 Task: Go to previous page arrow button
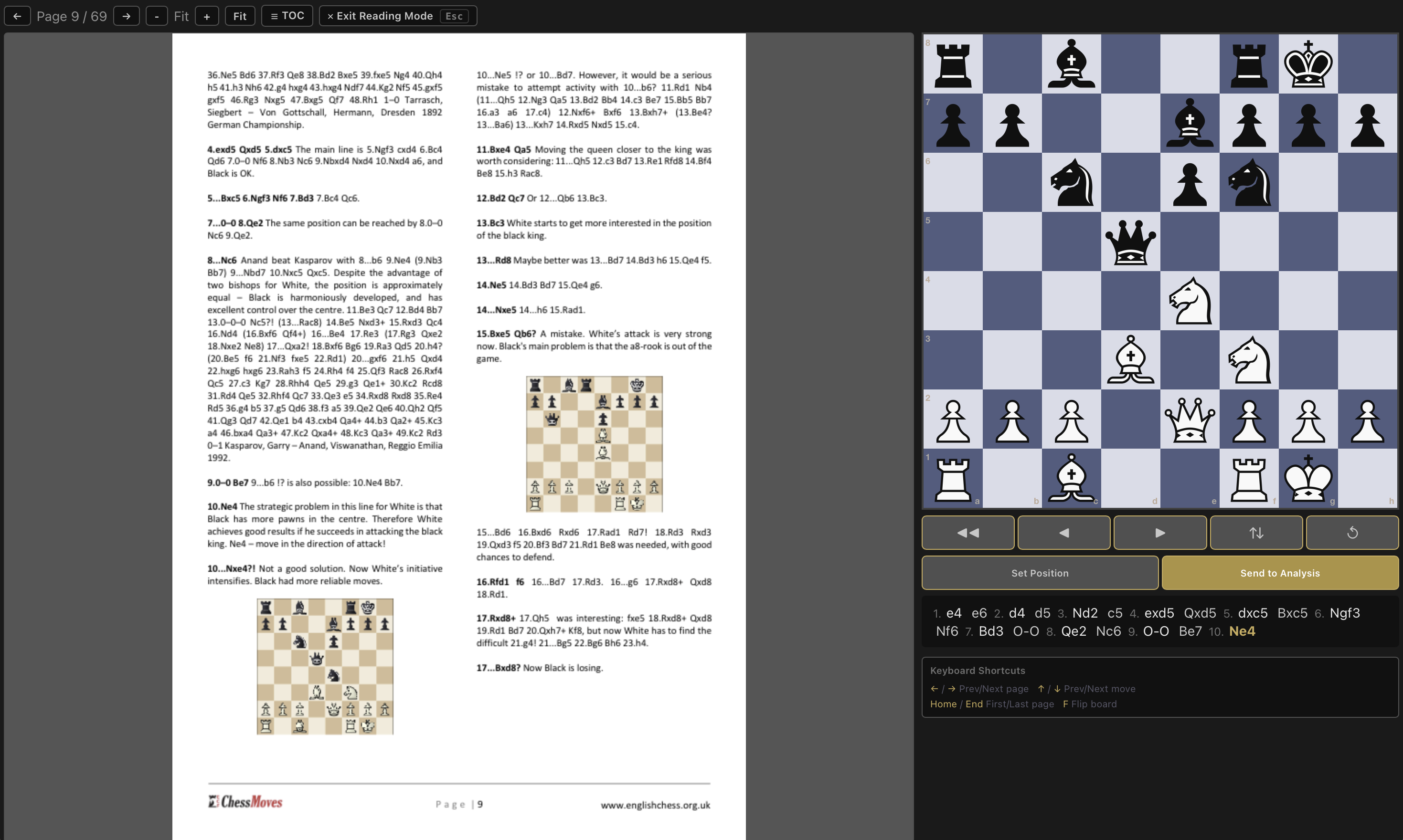click(17, 16)
